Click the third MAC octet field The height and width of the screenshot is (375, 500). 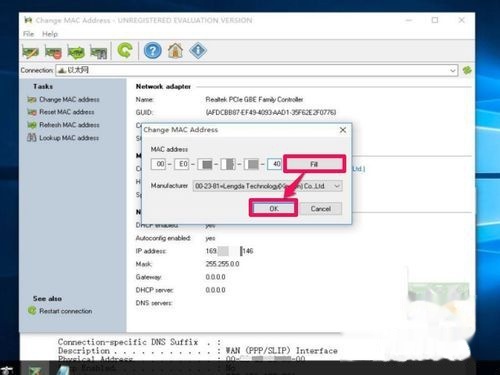[x=205, y=164]
